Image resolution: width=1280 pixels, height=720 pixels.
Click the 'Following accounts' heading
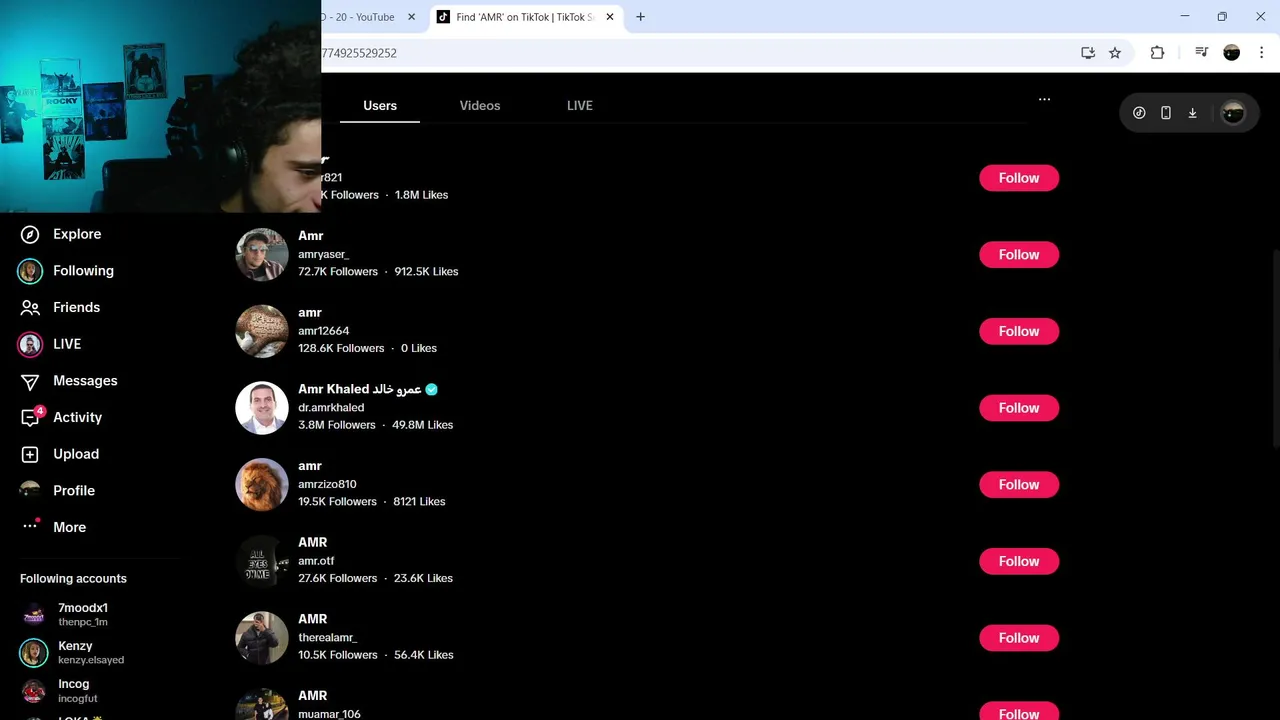73,579
